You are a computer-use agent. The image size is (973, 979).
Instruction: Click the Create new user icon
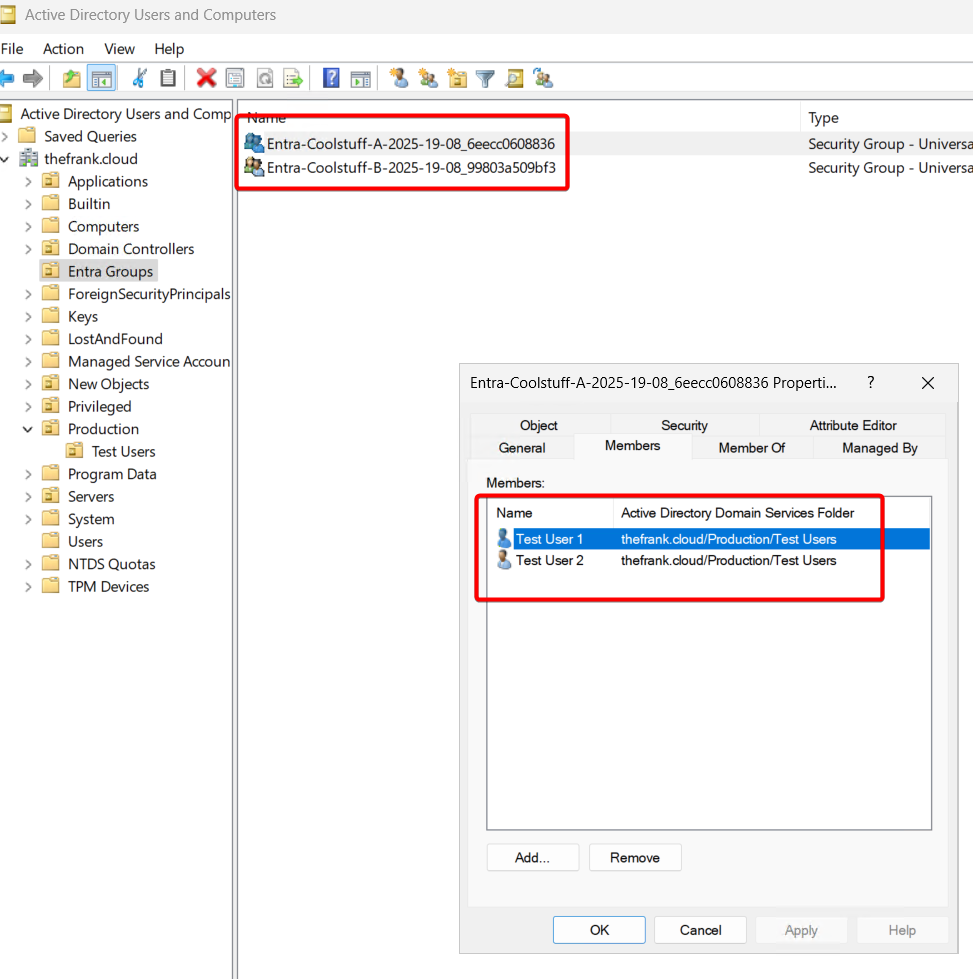point(399,78)
